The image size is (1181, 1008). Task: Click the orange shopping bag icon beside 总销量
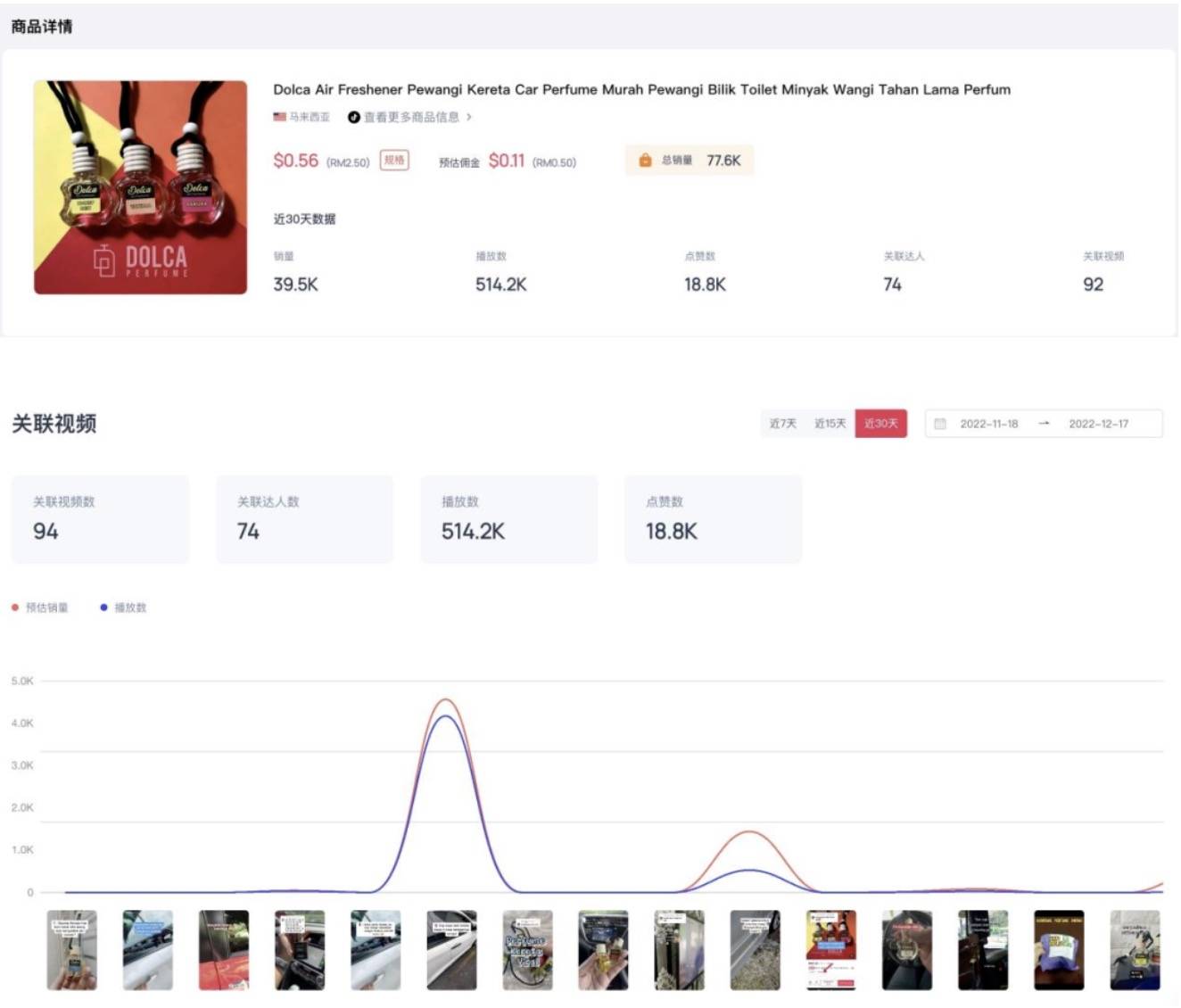[645, 161]
